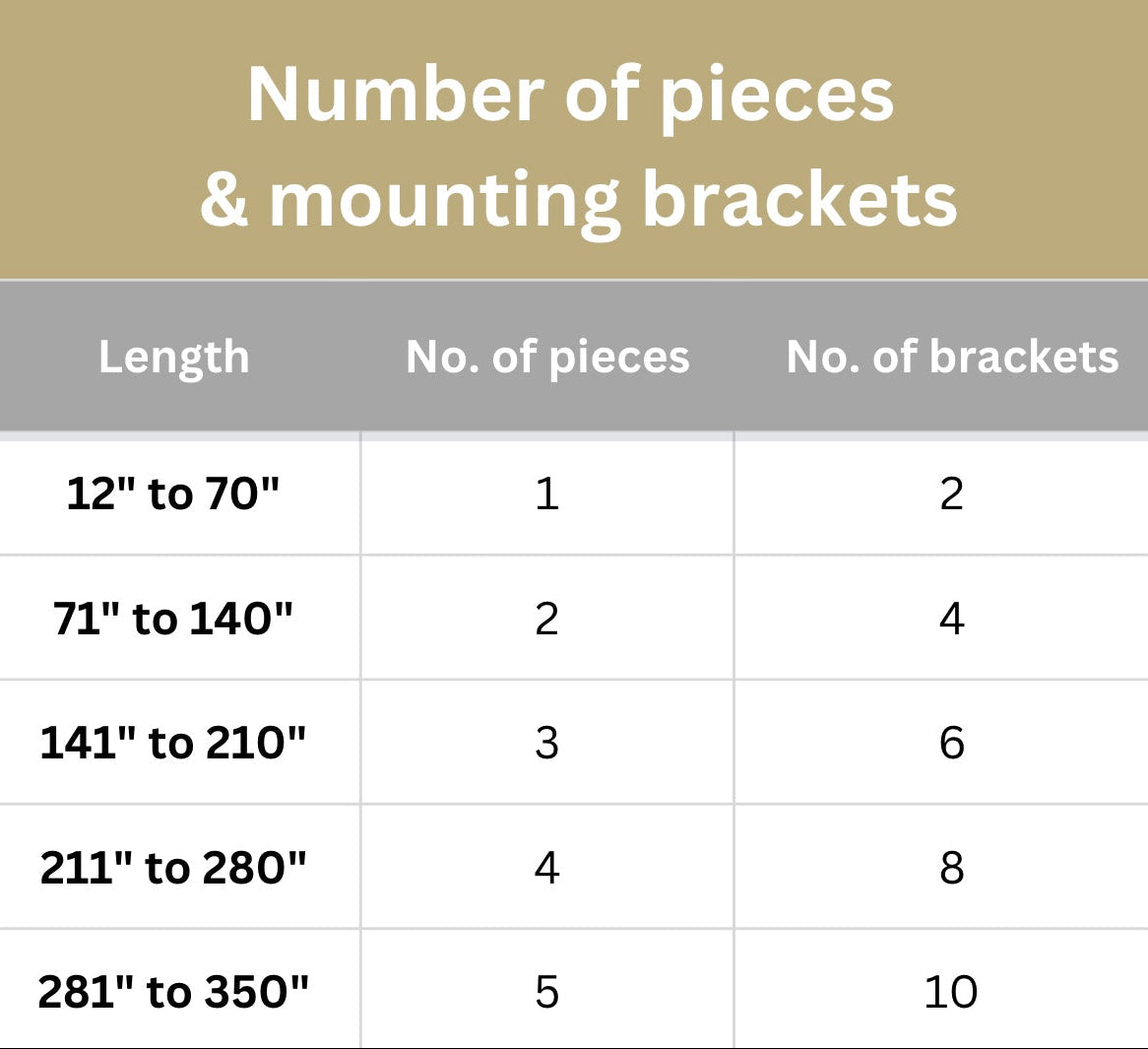1148x1049 pixels.
Task: Click brackets value 10 in last row
Action: pyautogui.click(x=951, y=992)
